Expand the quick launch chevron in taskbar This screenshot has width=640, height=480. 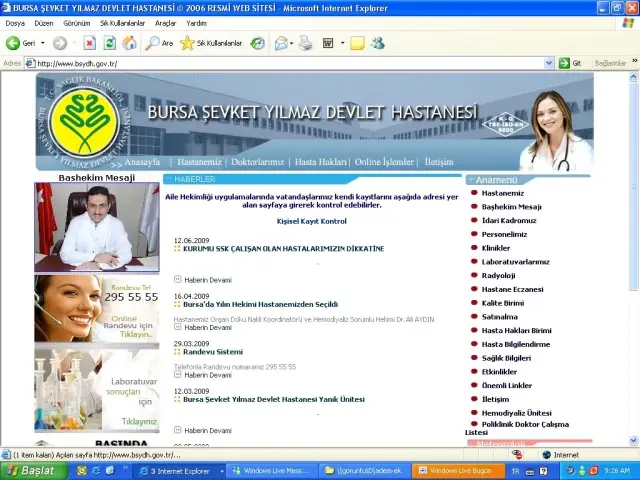coord(125,468)
